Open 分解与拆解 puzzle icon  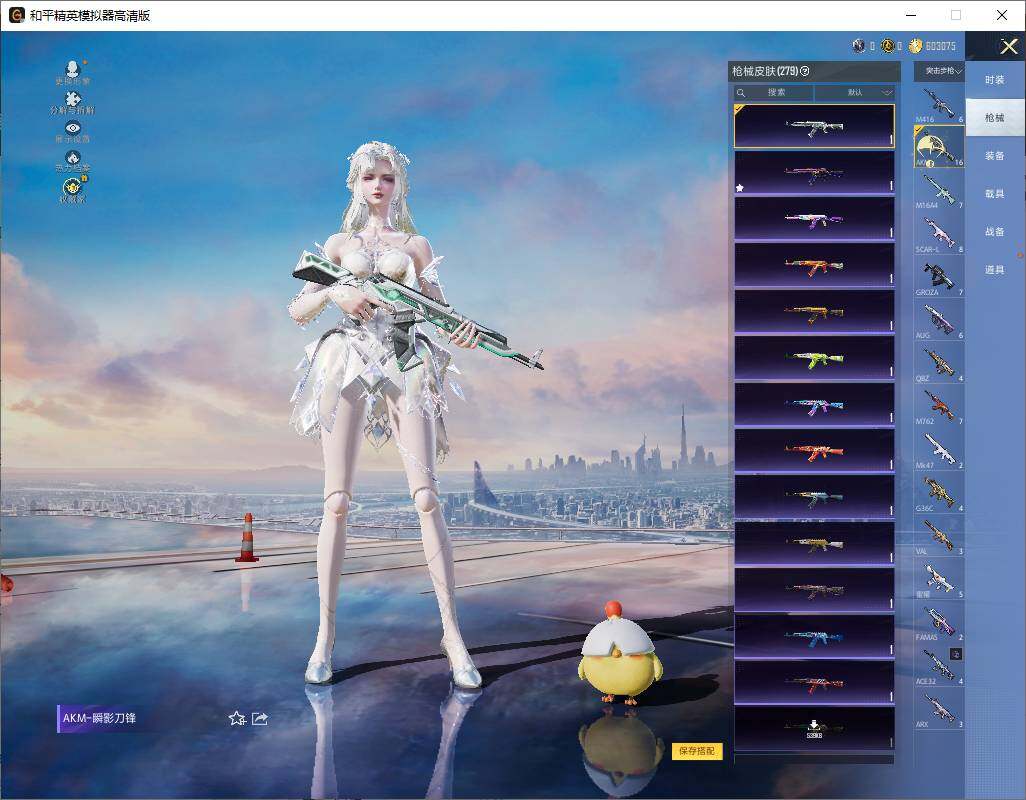click(x=73, y=99)
